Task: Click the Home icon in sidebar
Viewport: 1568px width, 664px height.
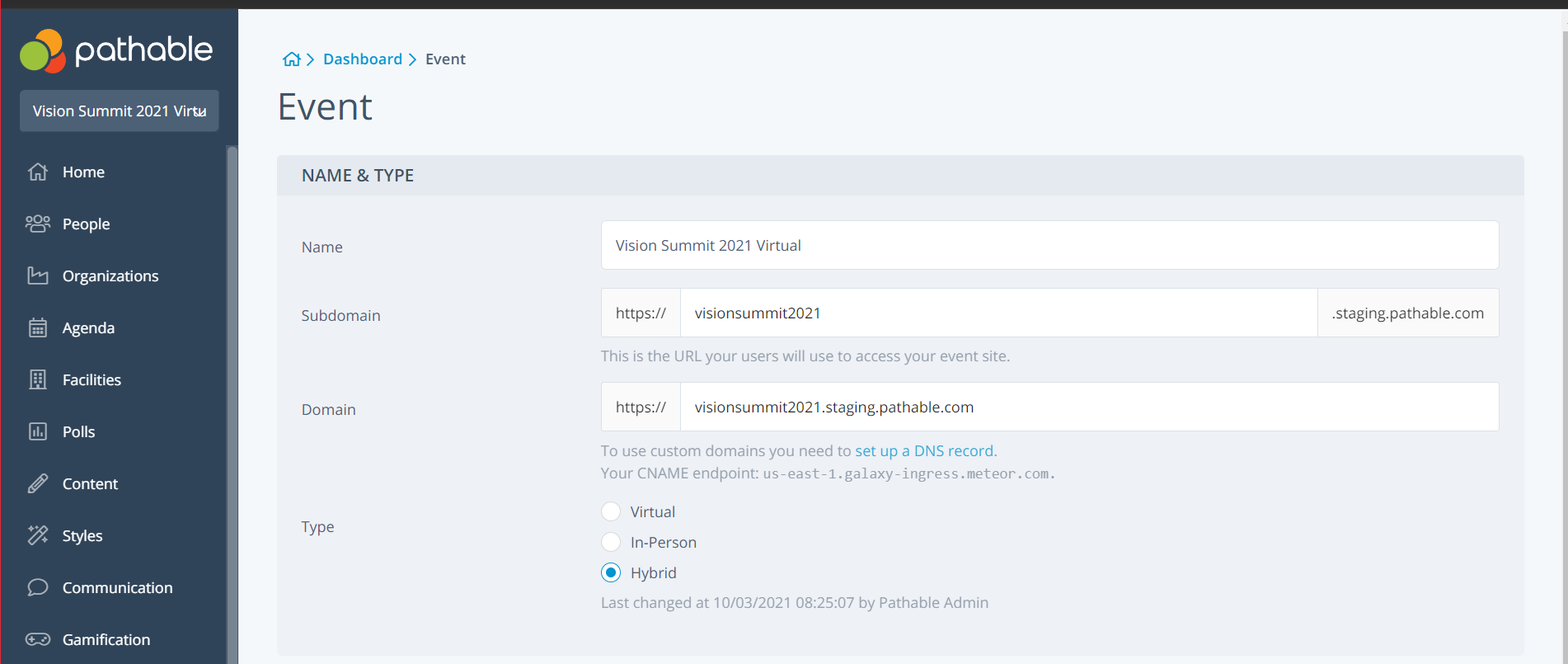Action: 38,172
